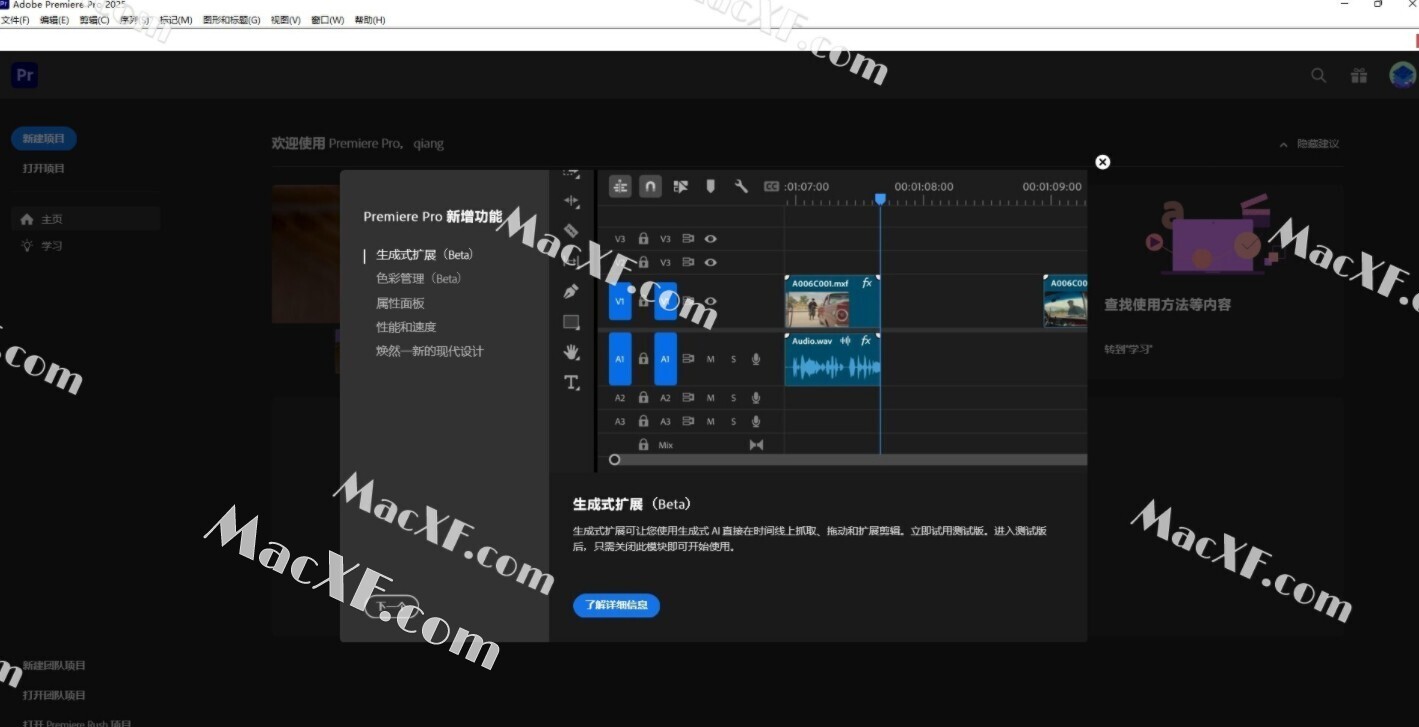Click the timeline zoom scrollbar handle
This screenshot has width=1419, height=727.
tap(614, 460)
